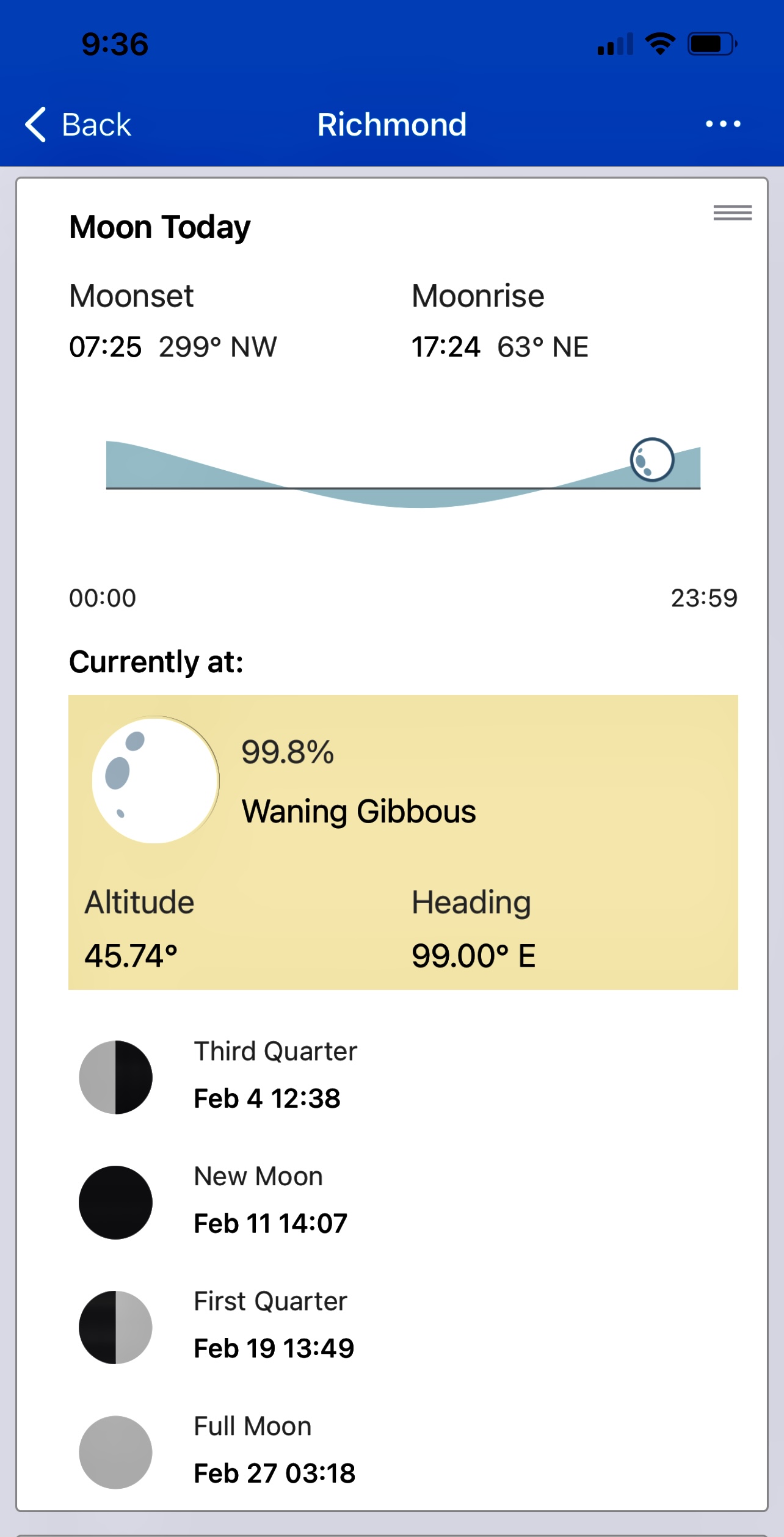Image resolution: width=784 pixels, height=1537 pixels.
Task: Select the New Moon phase icon
Action: tap(115, 1202)
